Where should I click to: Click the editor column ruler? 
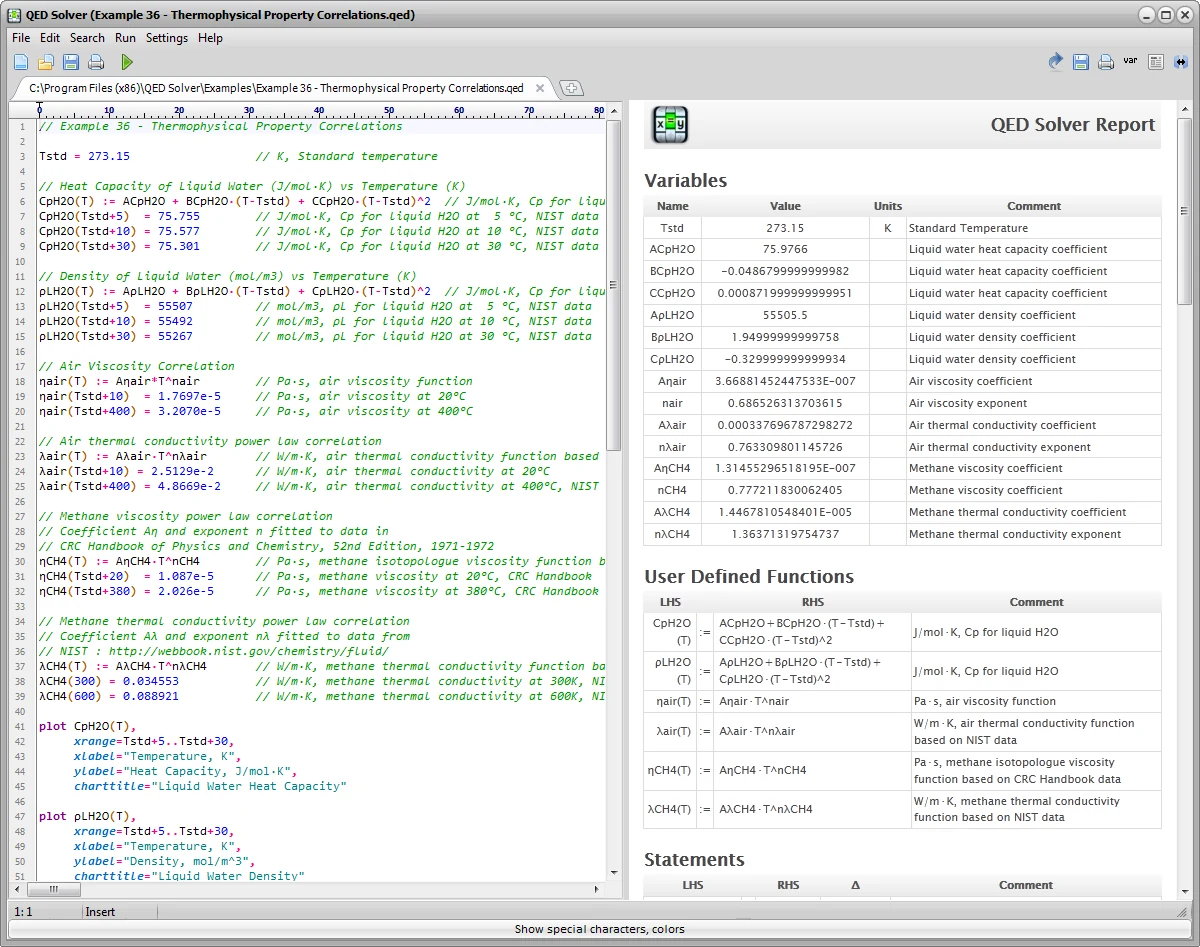(x=322, y=110)
